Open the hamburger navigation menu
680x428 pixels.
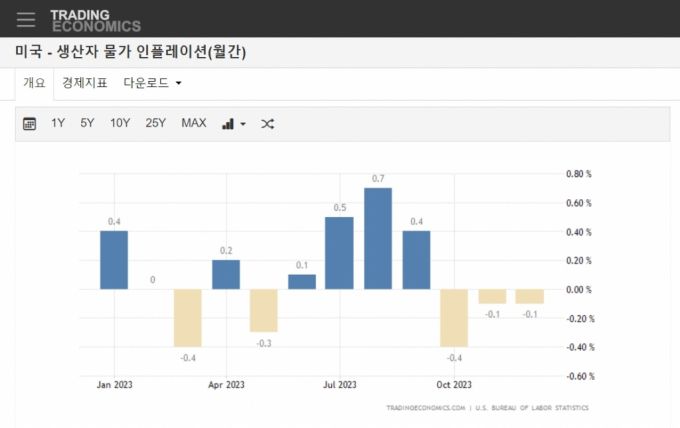pyautogui.click(x=26, y=19)
